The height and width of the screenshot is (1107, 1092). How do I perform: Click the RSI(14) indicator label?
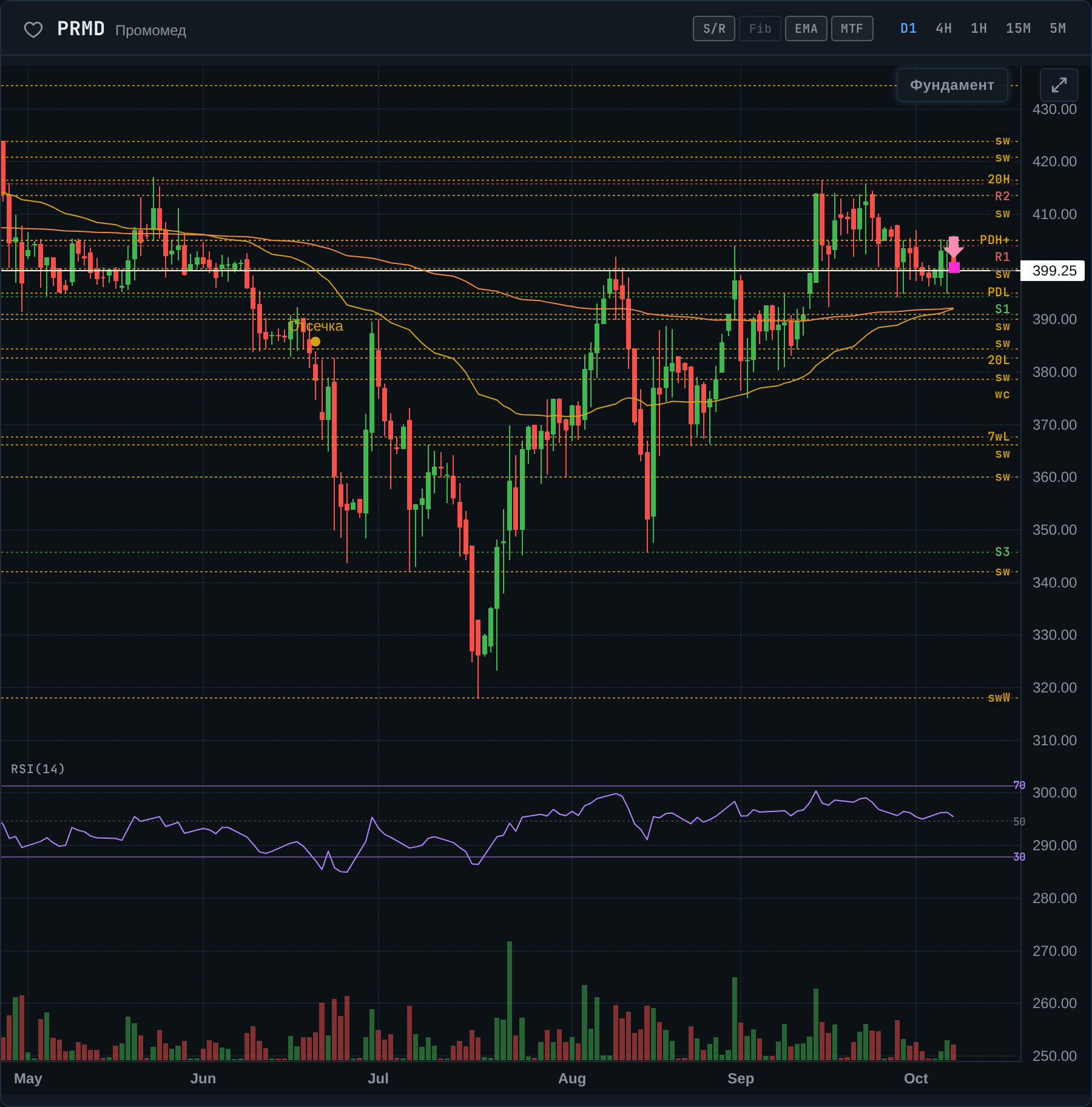38,769
